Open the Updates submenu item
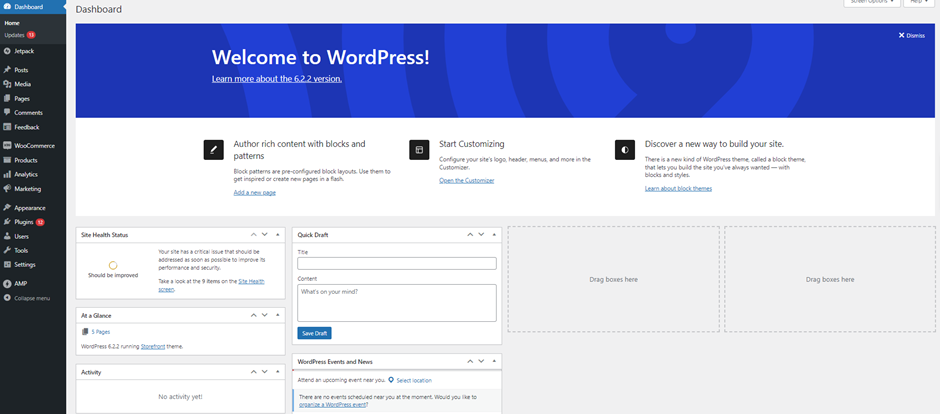The width and height of the screenshot is (940, 414). [14, 35]
